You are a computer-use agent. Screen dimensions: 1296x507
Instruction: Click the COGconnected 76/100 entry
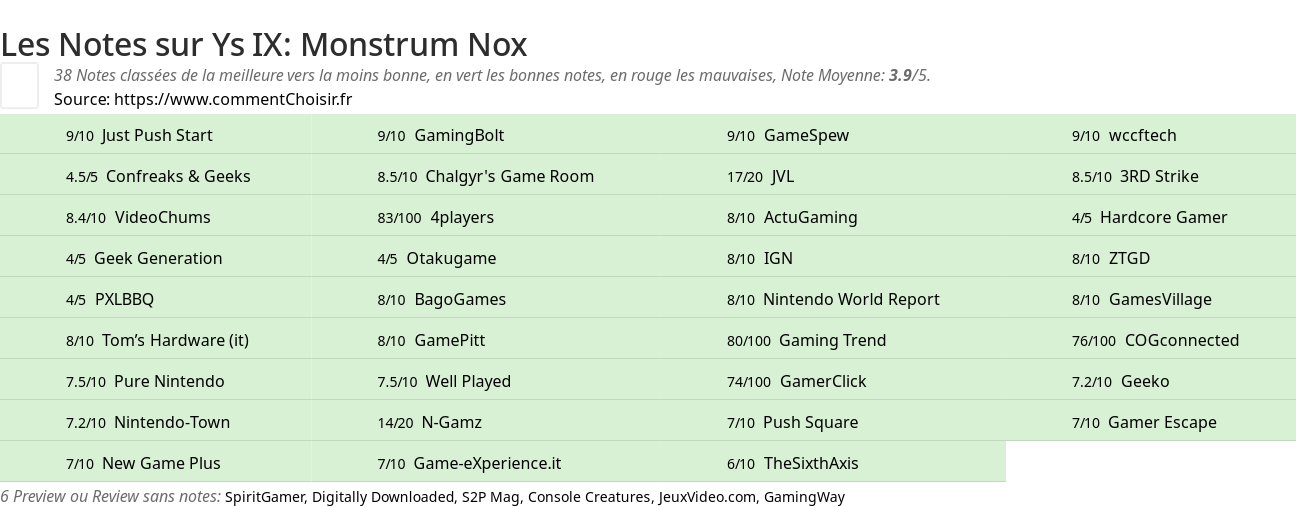[x=1182, y=340]
